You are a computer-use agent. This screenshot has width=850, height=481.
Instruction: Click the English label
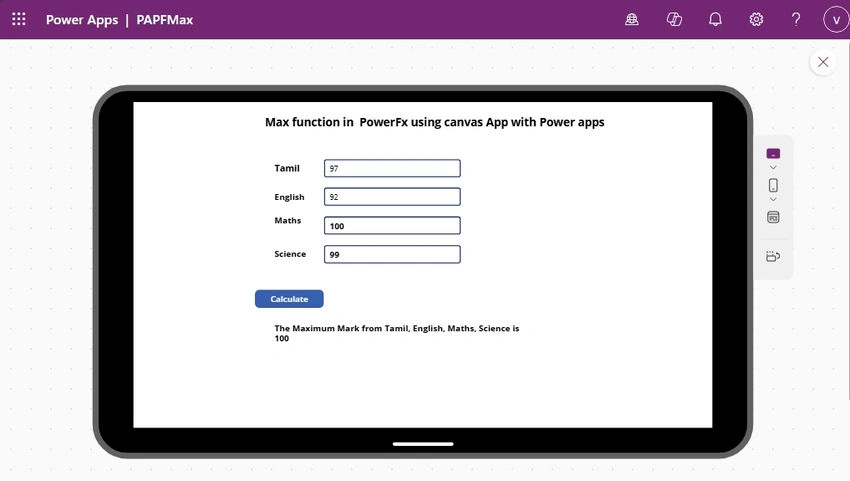pyautogui.click(x=289, y=197)
